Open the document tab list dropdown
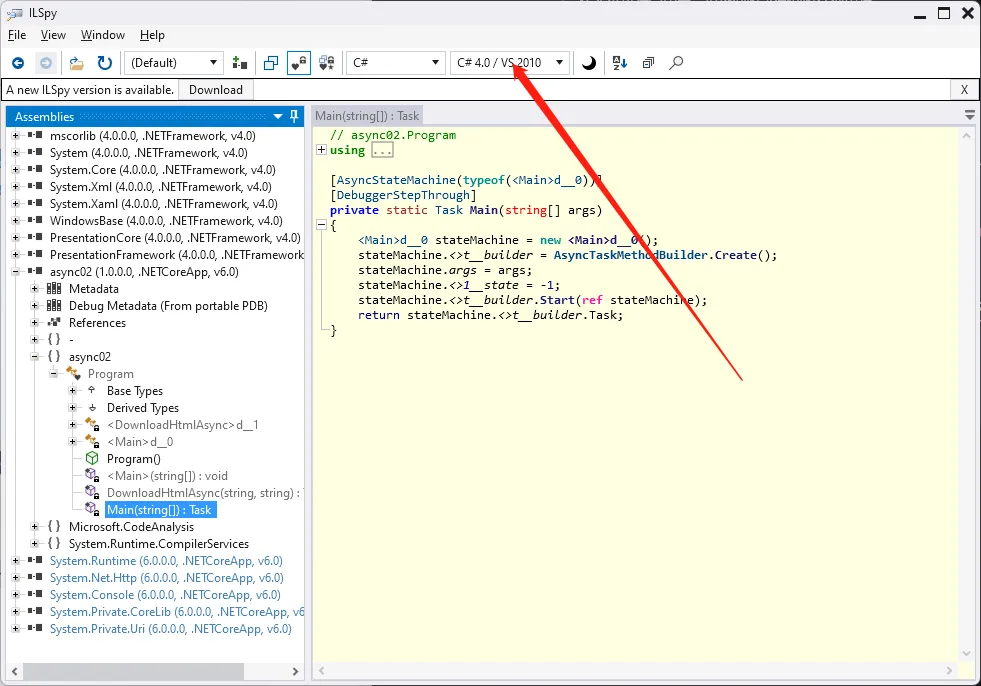Screen dimensions: 981x686 pyautogui.click(x=970, y=115)
